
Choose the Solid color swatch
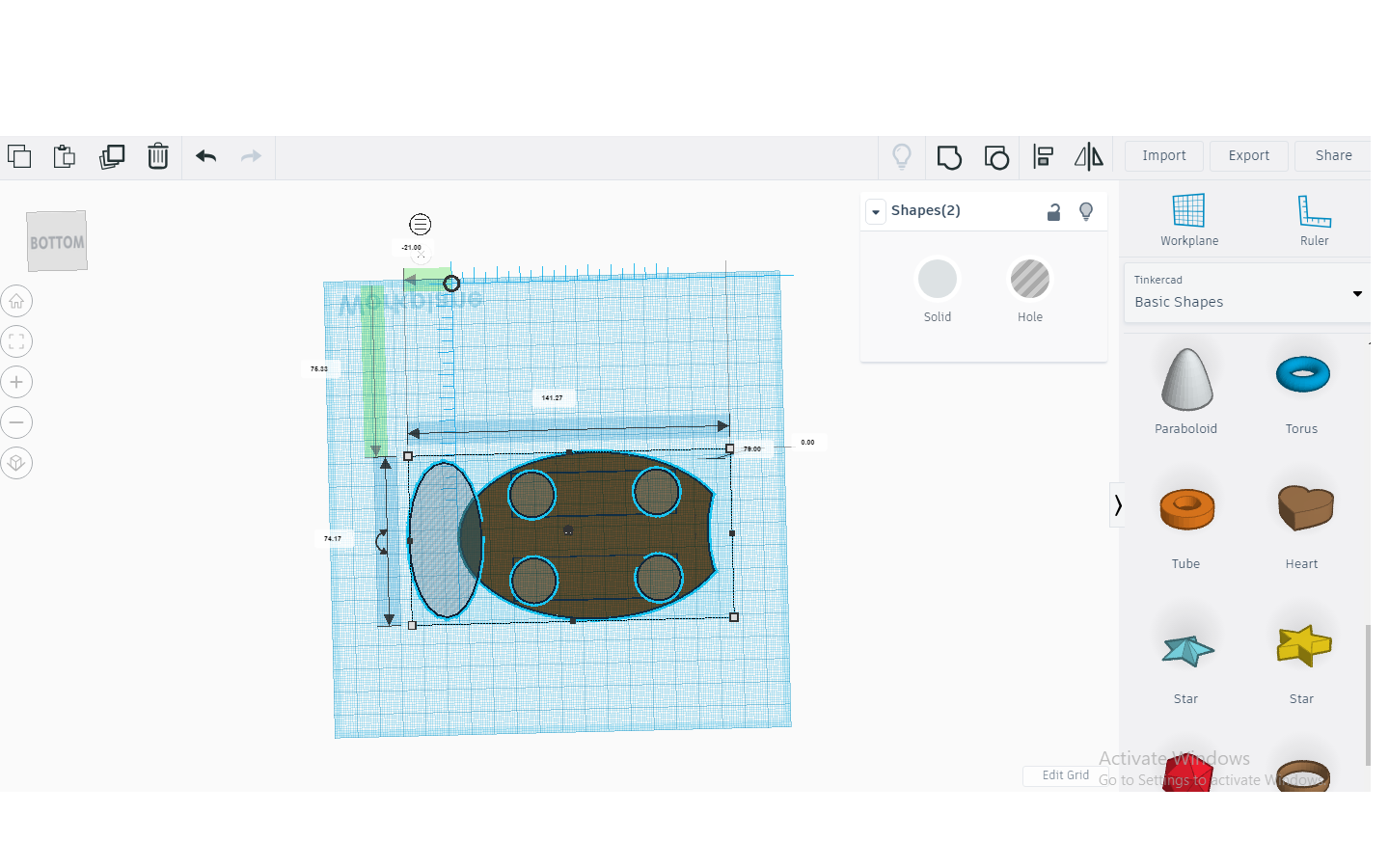tap(937, 280)
